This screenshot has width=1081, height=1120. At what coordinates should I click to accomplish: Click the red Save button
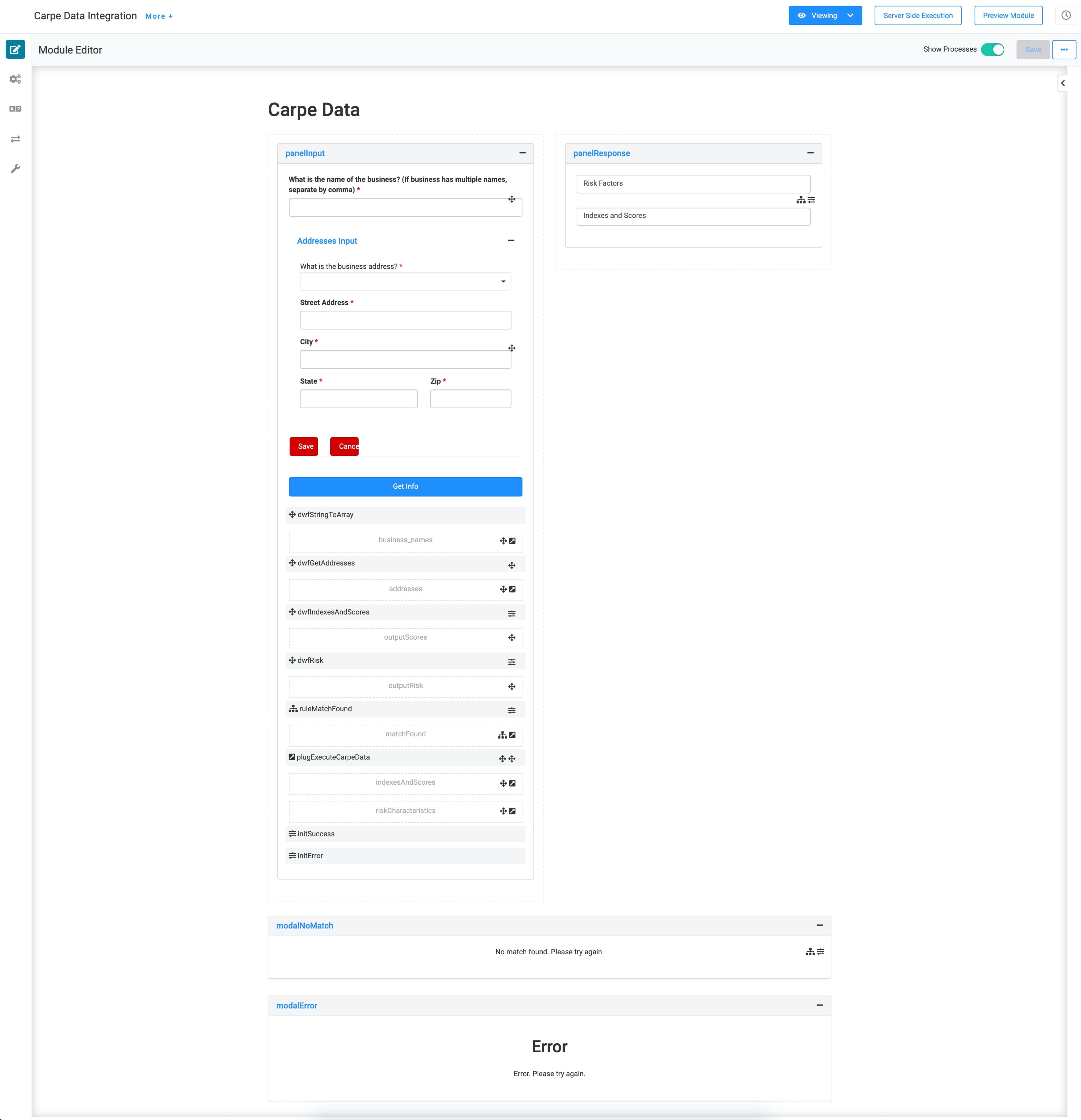[303, 446]
